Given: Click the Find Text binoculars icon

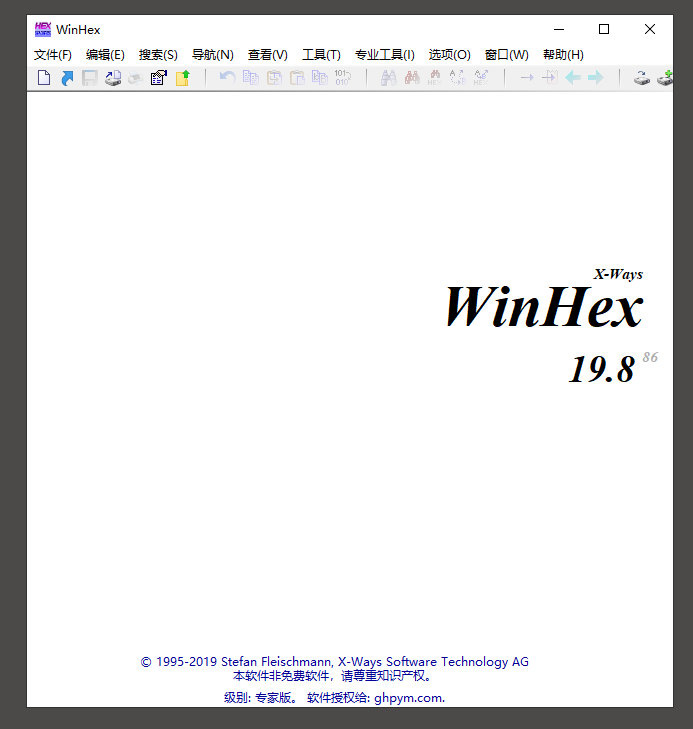Looking at the screenshot, I should (388, 78).
